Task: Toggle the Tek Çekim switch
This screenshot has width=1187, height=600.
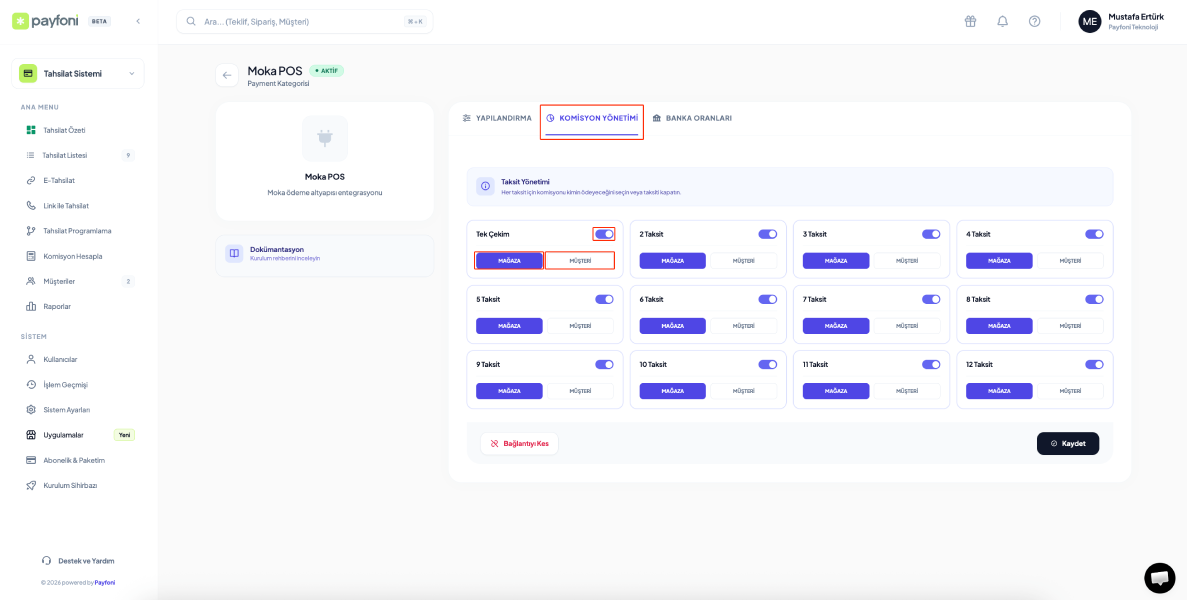Action: pyautogui.click(x=604, y=234)
